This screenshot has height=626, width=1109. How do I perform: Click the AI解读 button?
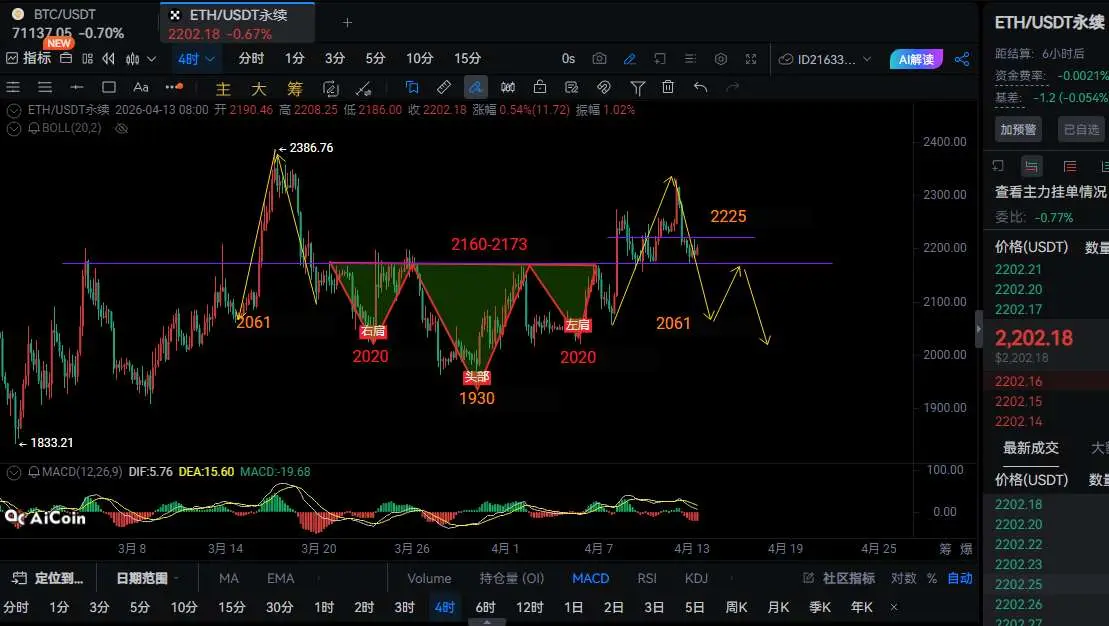click(x=917, y=59)
